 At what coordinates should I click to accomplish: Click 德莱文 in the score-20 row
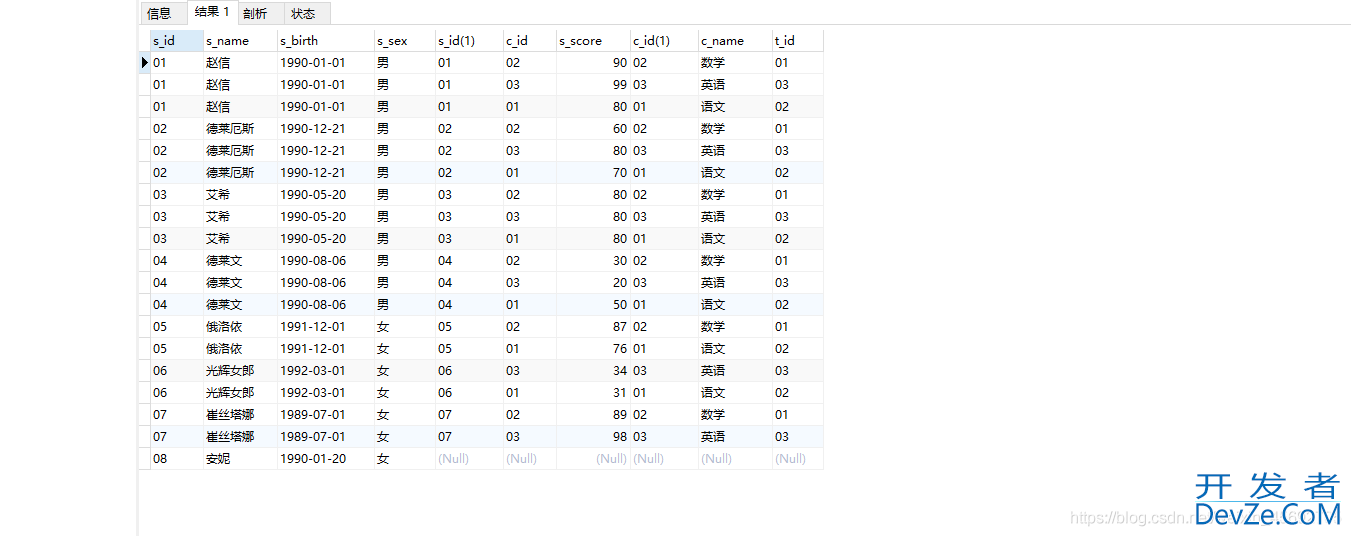click(x=224, y=283)
